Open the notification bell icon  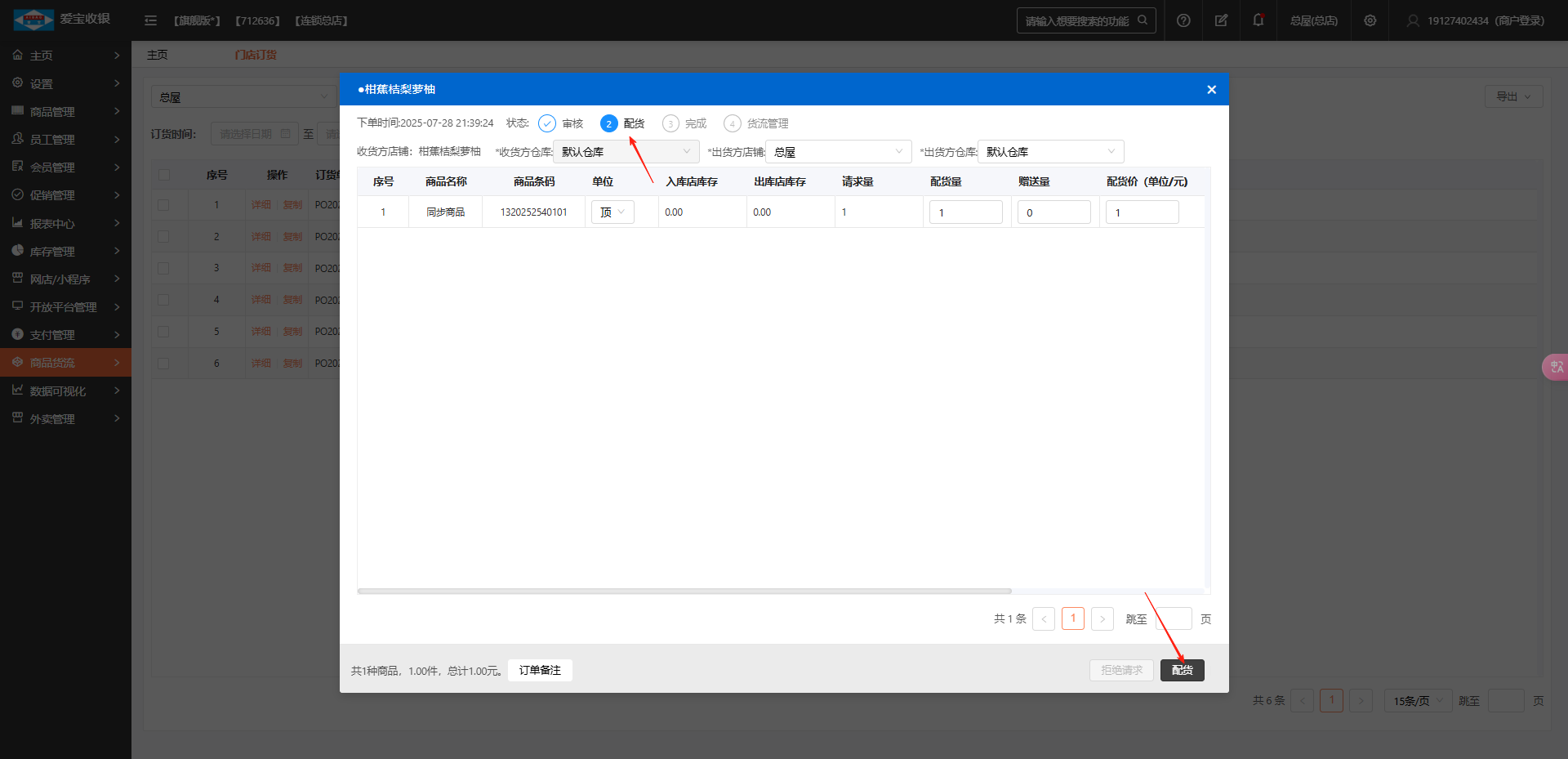(x=1258, y=20)
